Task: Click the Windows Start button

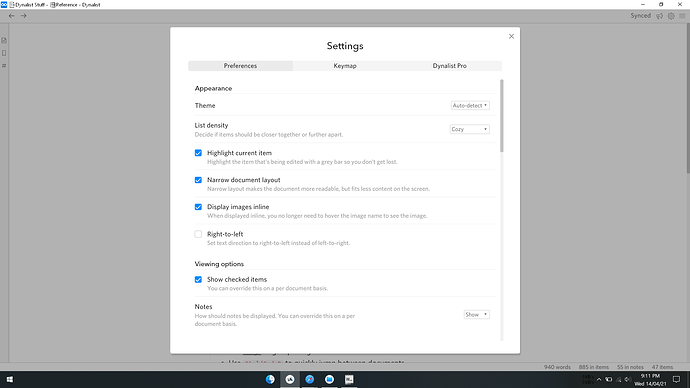Action: pos(10,379)
